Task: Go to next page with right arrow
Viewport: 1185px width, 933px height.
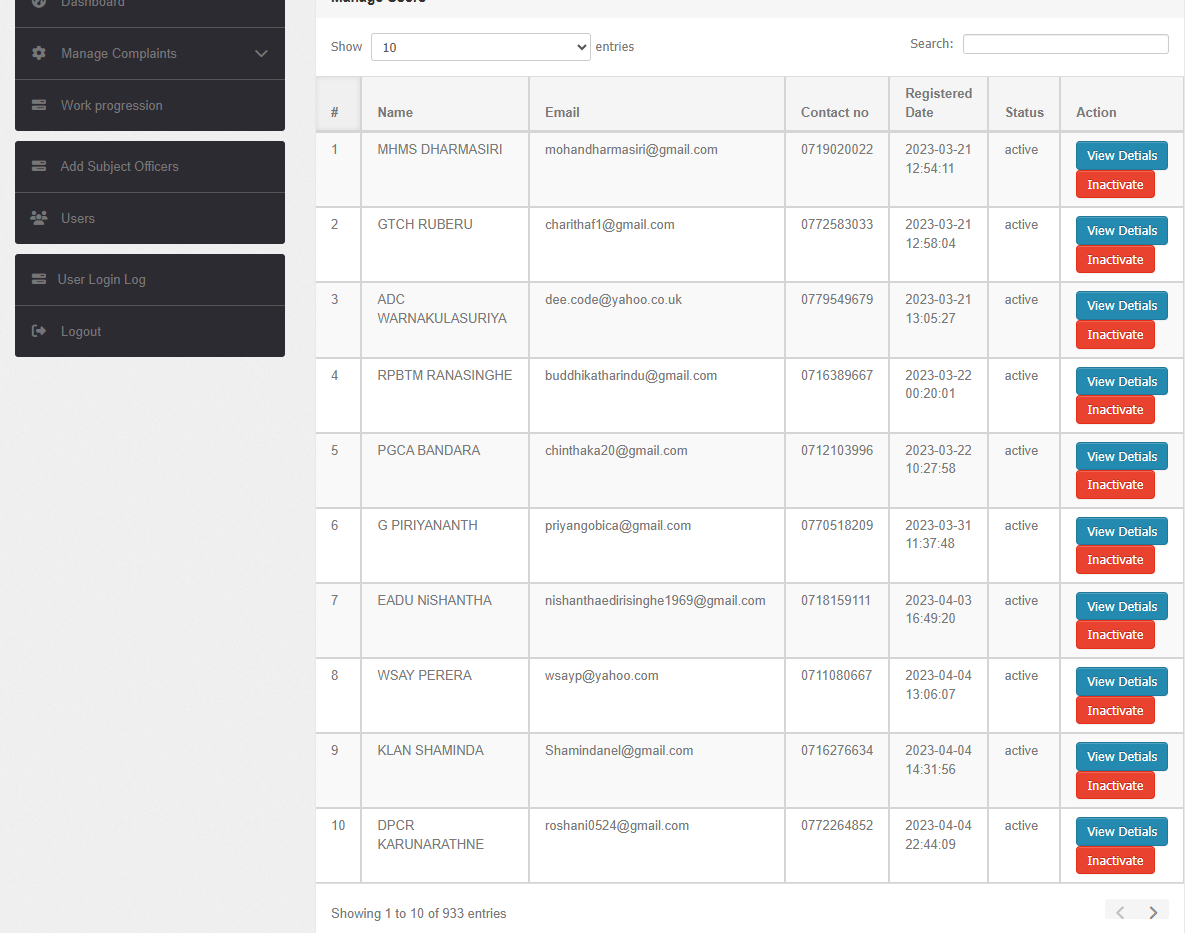Action: point(1153,913)
